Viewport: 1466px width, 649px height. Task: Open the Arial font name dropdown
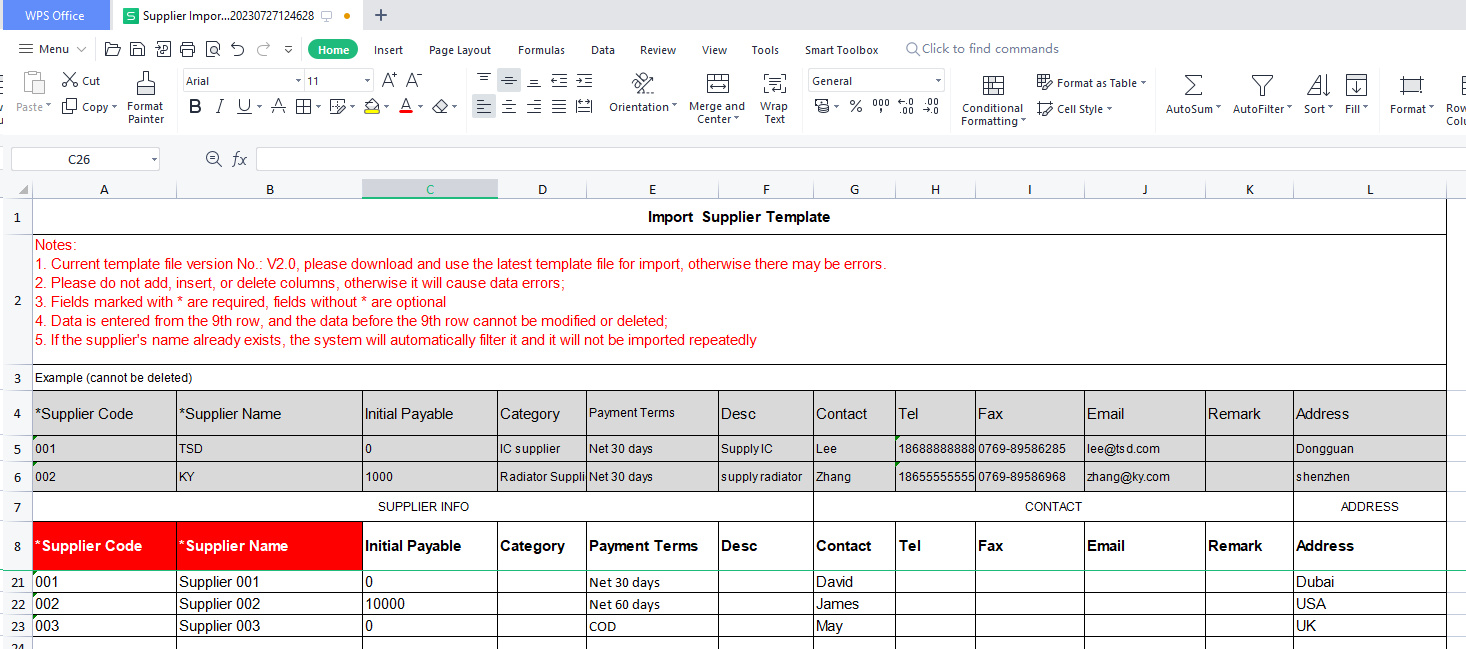pyautogui.click(x=298, y=81)
